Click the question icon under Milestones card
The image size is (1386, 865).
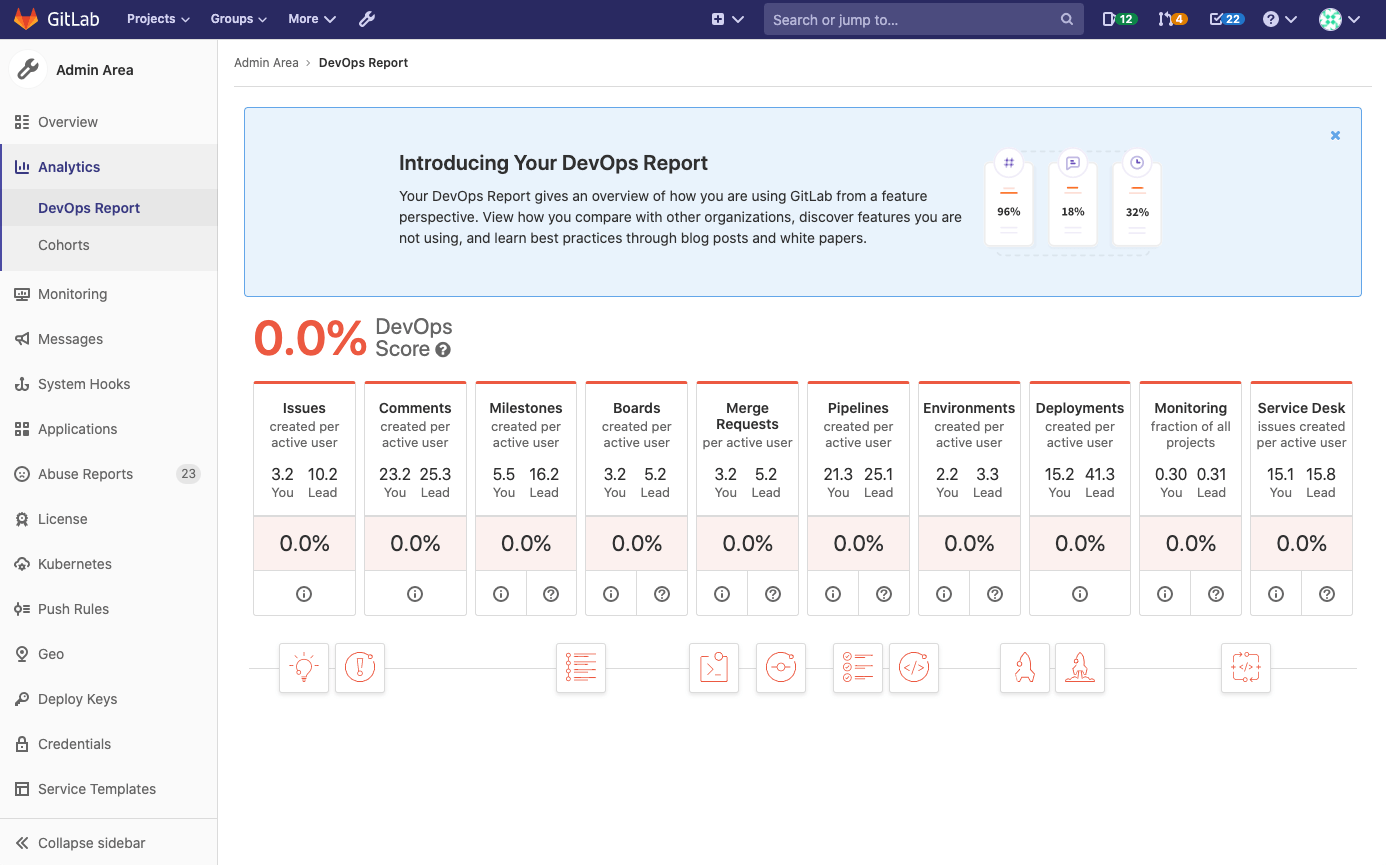[551, 594]
